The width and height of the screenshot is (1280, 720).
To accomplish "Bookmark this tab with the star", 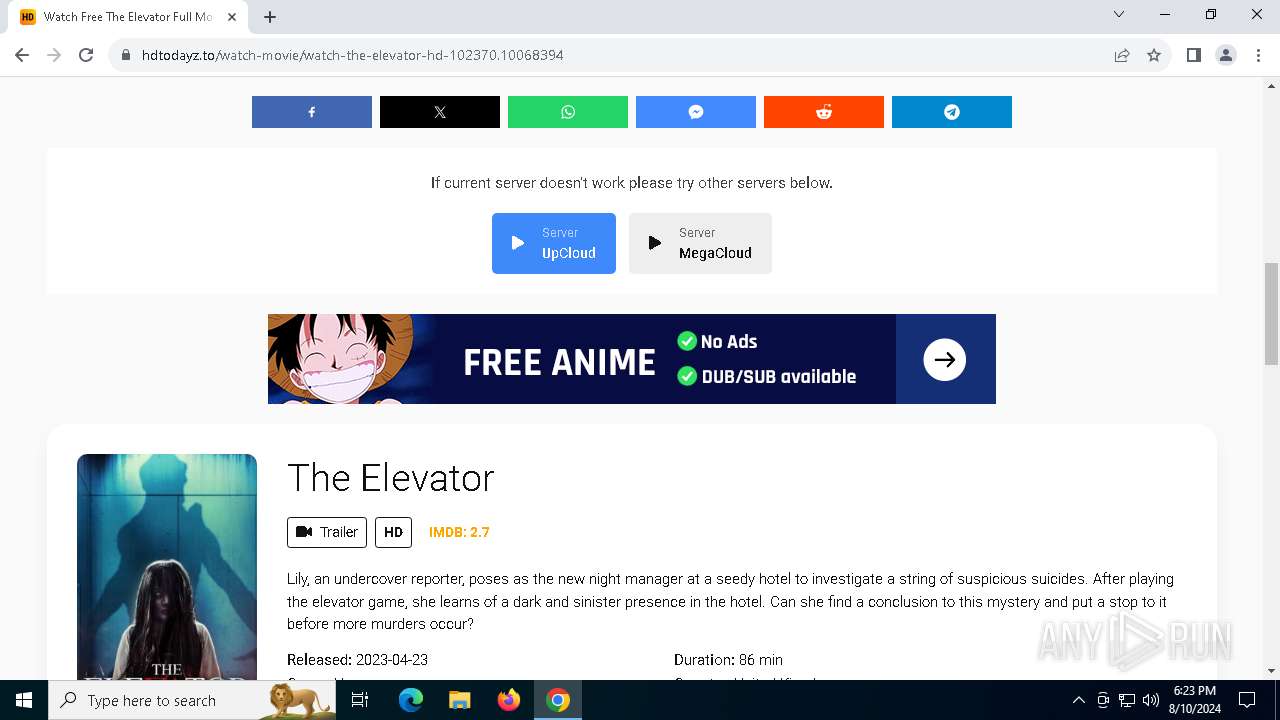I will [x=1154, y=55].
